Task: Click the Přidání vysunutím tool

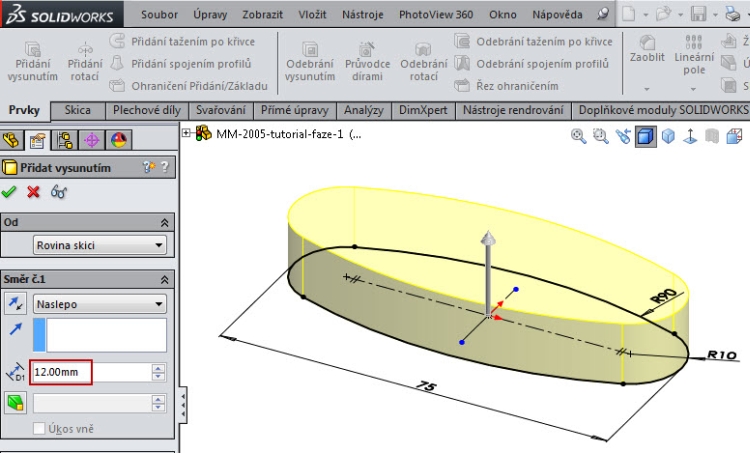Action: 33,62
